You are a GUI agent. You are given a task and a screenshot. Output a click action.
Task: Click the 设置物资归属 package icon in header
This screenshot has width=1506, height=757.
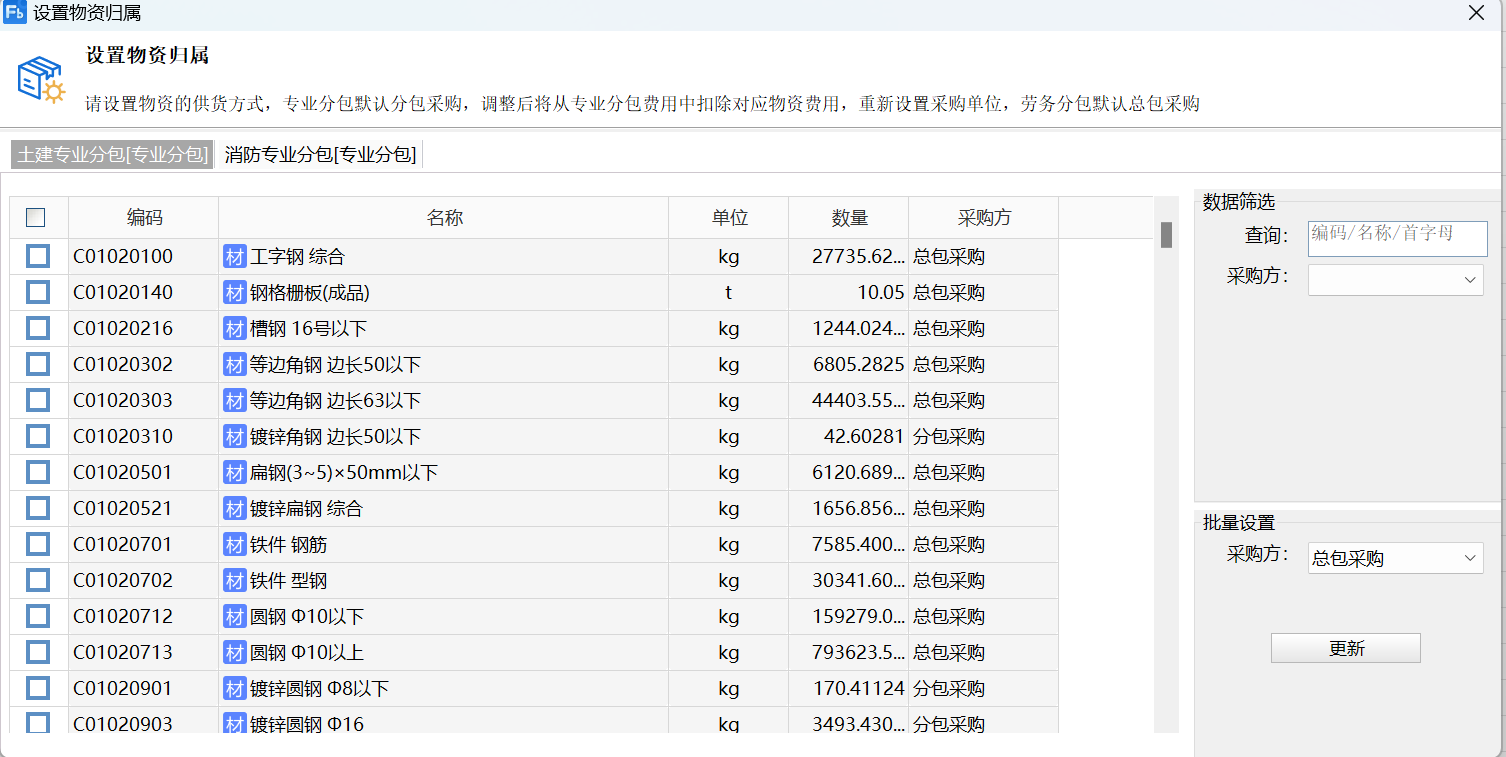click(41, 80)
